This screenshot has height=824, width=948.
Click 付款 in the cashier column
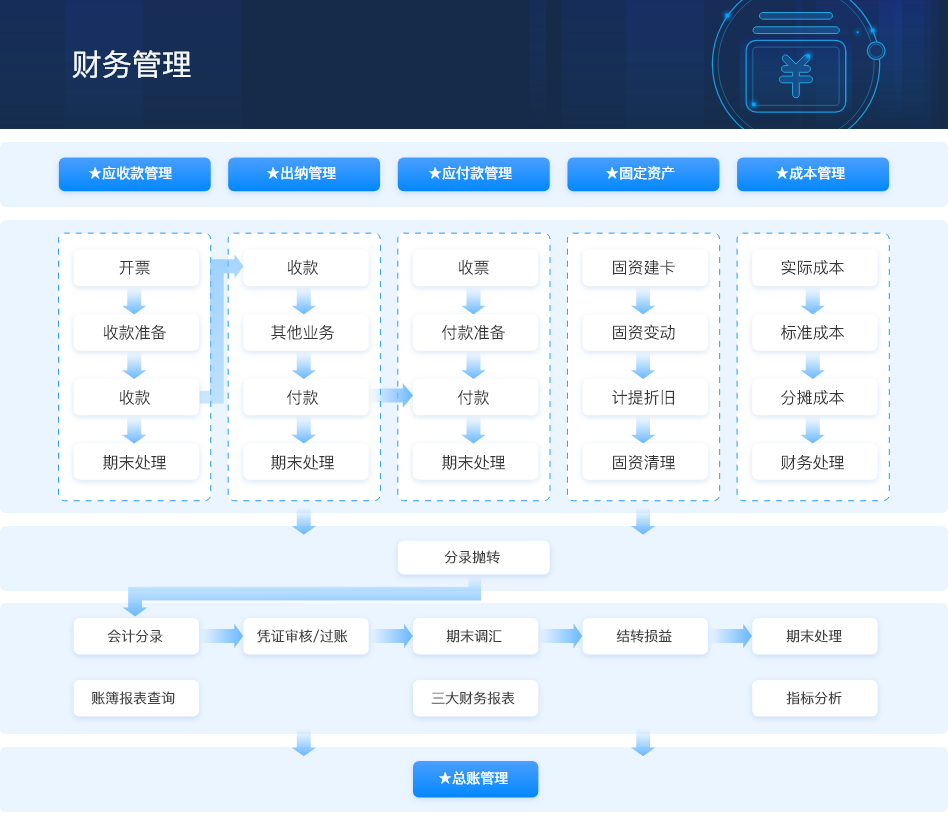pyautogui.click(x=305, y=397)
